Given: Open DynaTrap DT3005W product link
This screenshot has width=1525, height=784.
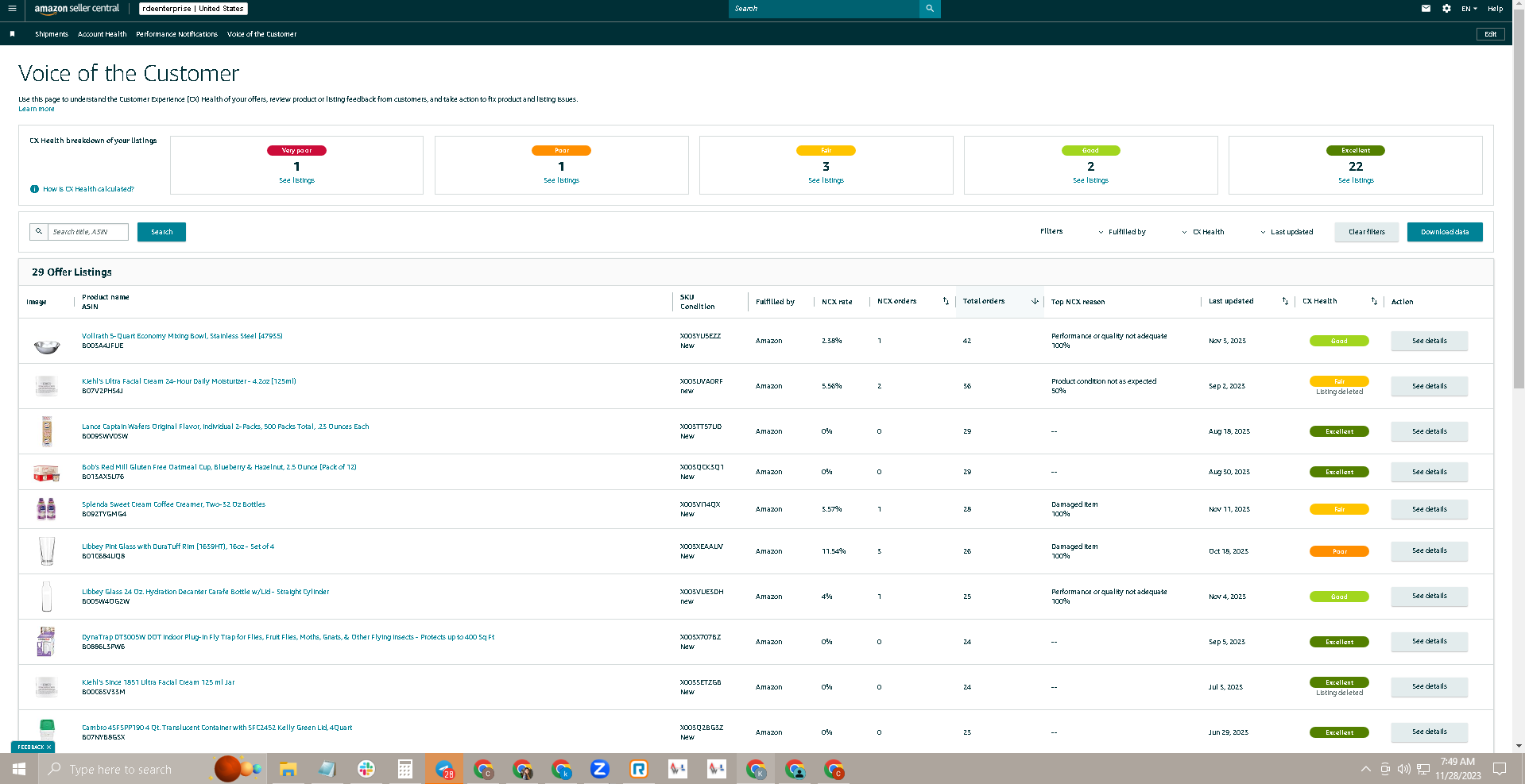Looking at the screenshot, I should tap(288, 637).
